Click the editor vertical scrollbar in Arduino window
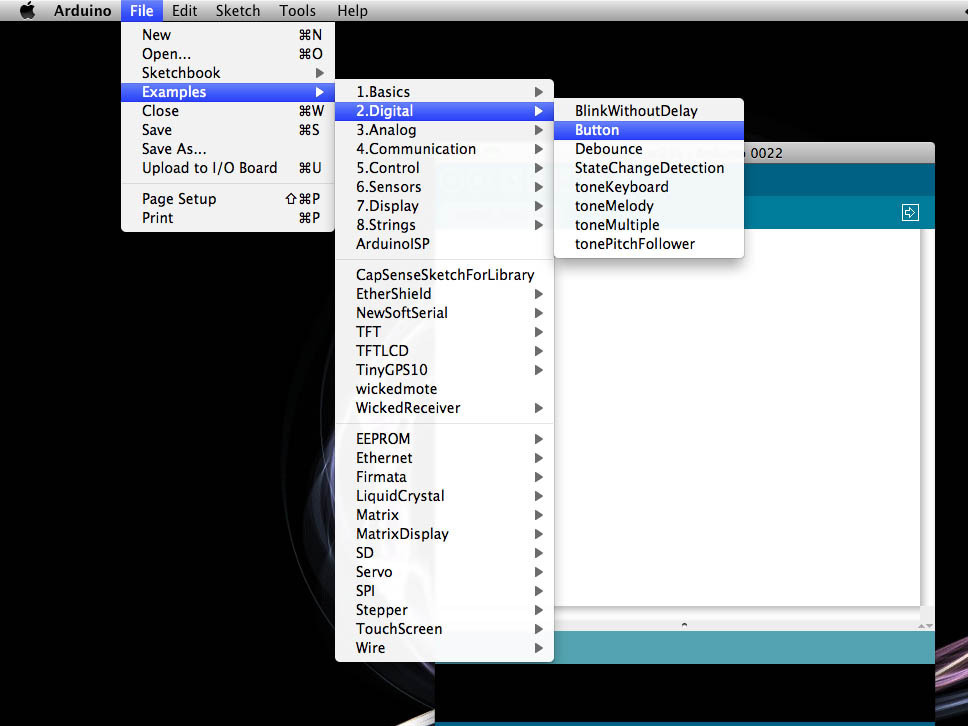 [927, 418]
